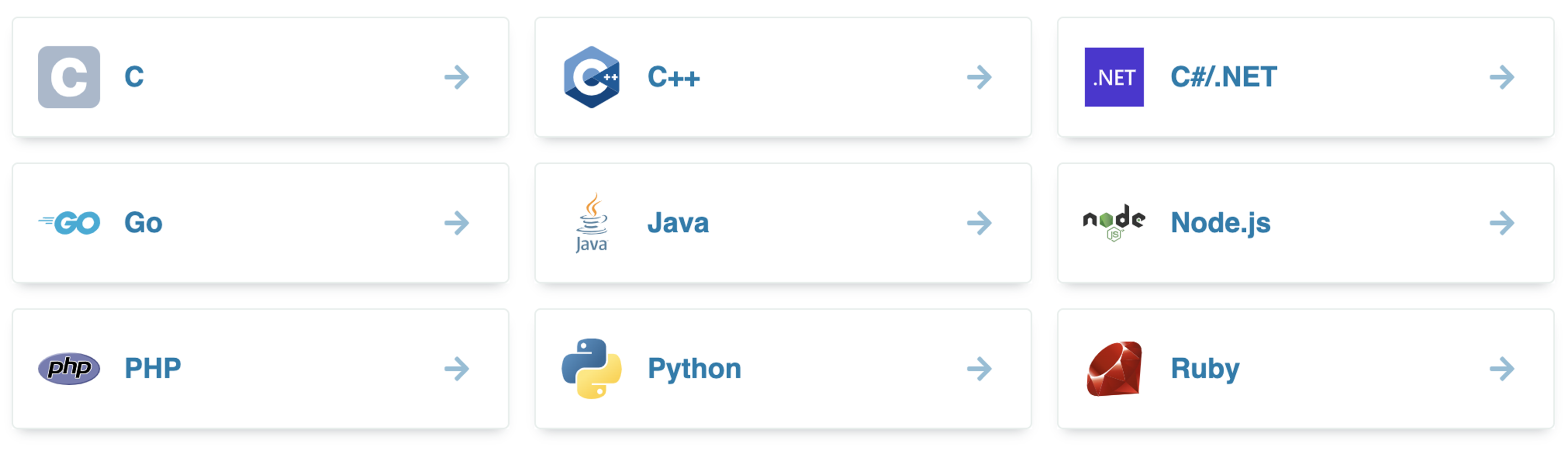1568x450 pixels.
Task: Click the Java text label
Action: pos(678,223)
